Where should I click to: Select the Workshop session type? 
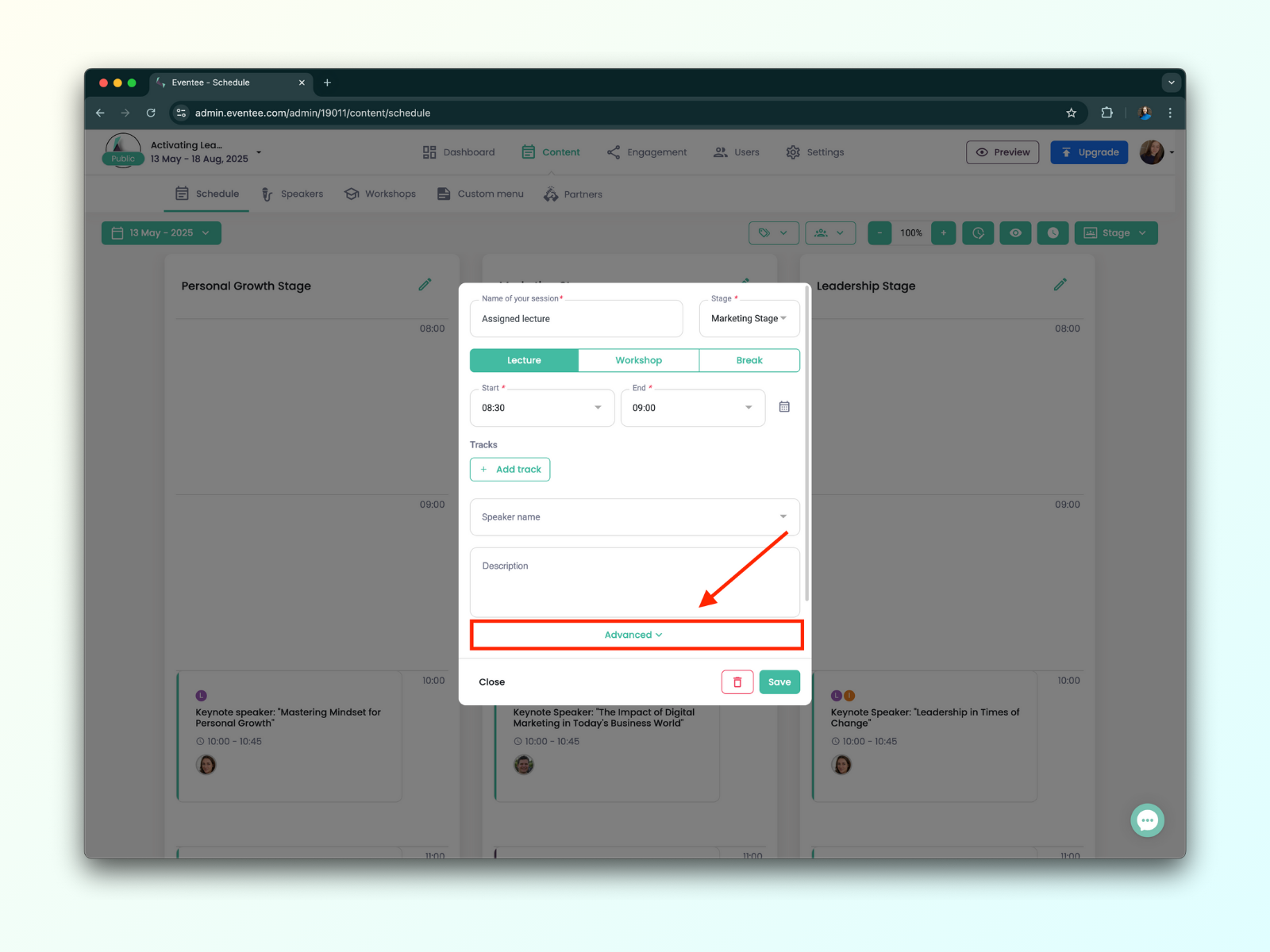tap(639, 360)
